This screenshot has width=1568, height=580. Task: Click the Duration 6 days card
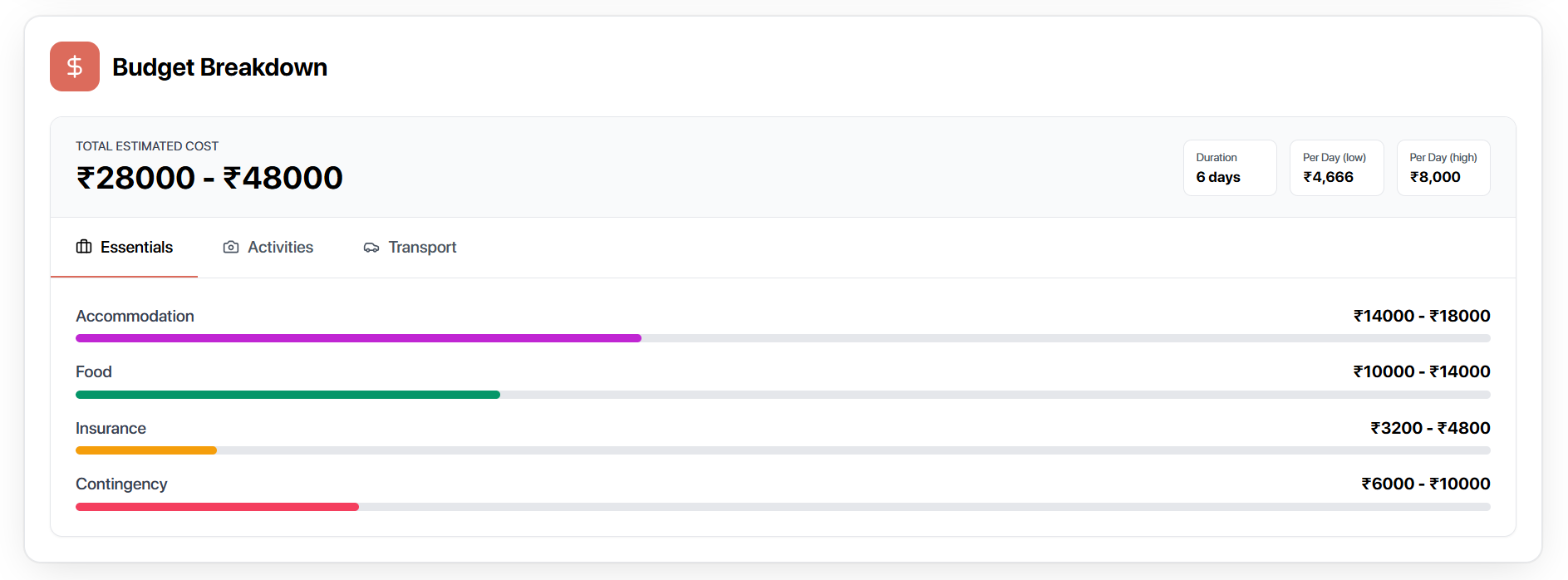1230,168
